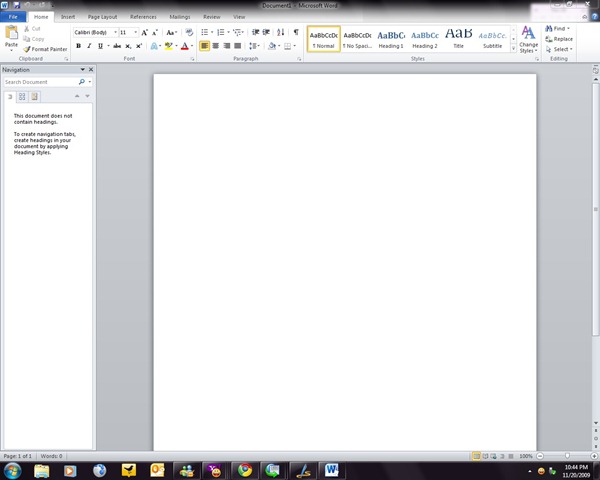
Task: Decrease paragraph indent
Action: [x=255, y=33]
